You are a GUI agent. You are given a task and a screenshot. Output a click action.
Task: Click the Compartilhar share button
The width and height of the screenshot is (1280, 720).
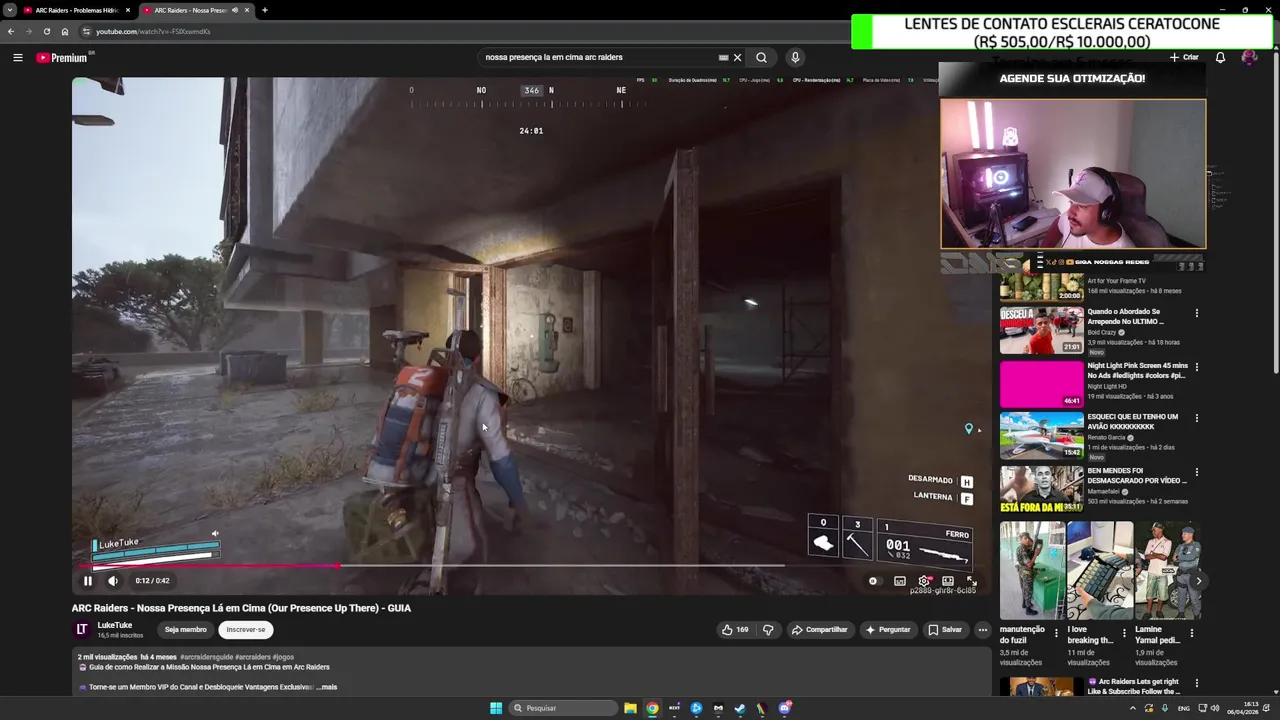click(x=819, y=630)
